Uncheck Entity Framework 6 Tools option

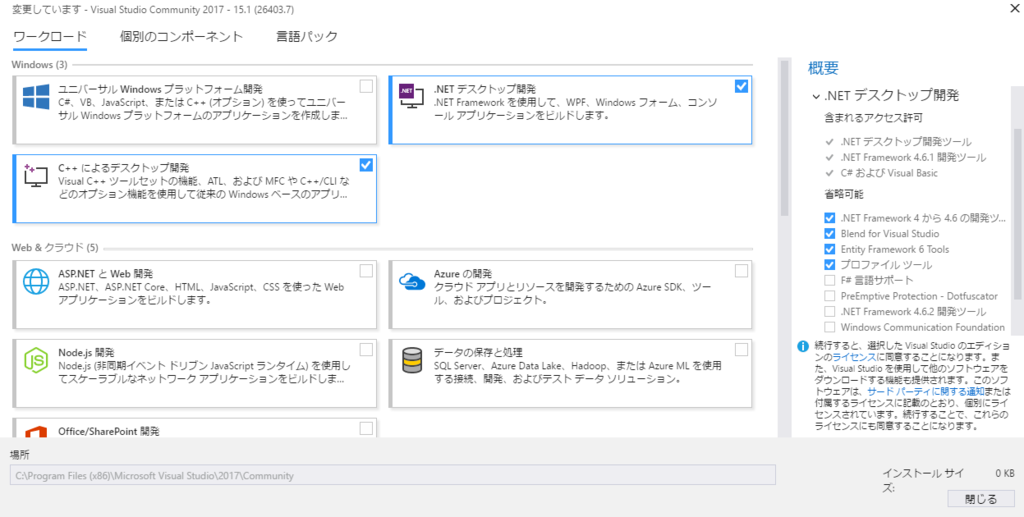click(x=829, y=249)
